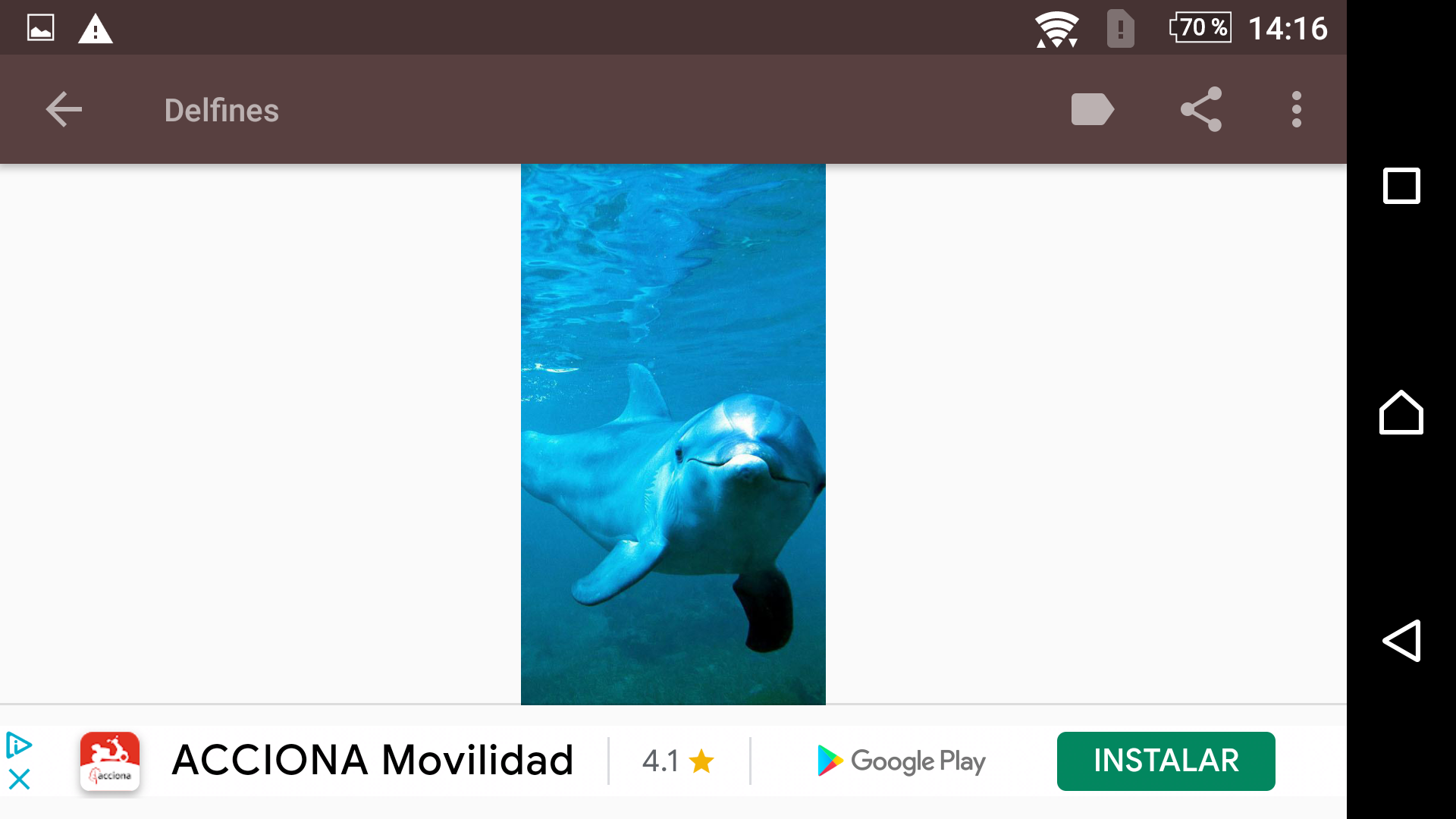Tap the ACCIONA Movilidad ad title
Screen dimensions: 1456x819
click(x=372, y=761)
